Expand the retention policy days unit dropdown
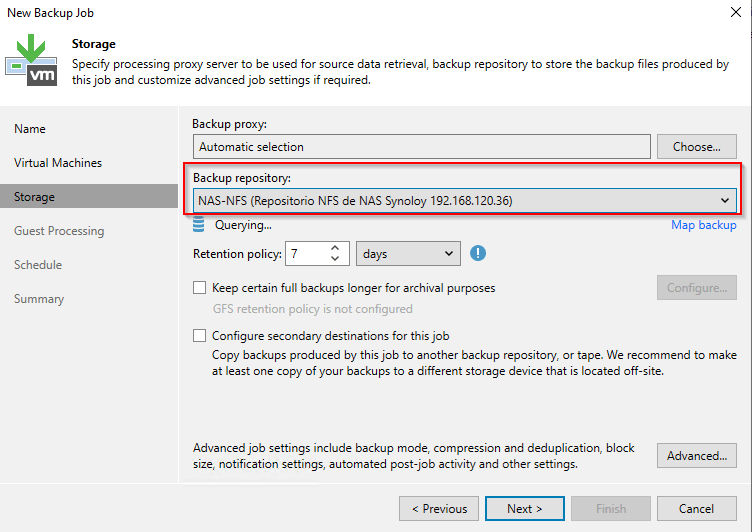752x532 pixels. coord(408,254)
